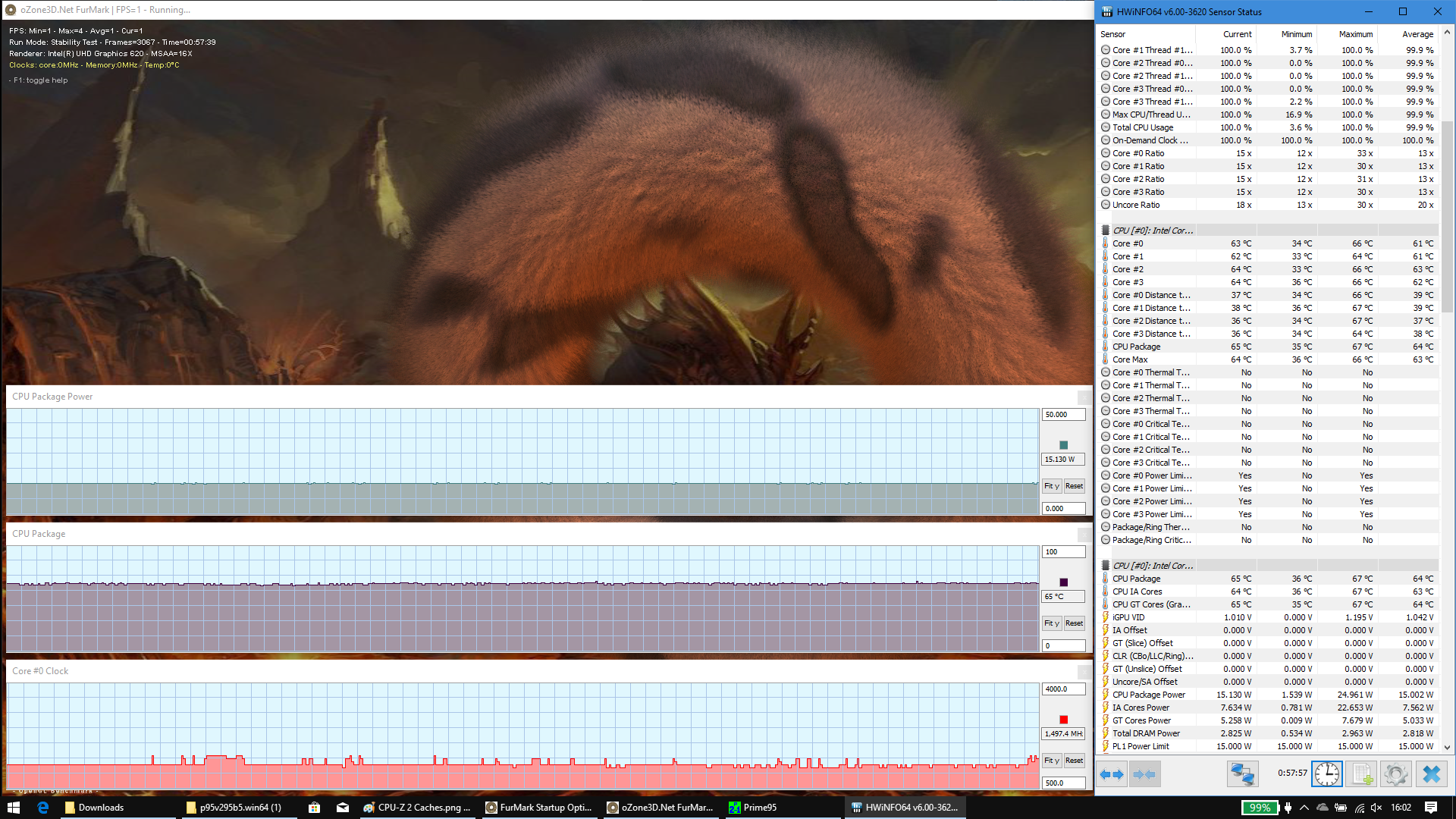Click the 4000.0 max field of Clock graph

coord(1063,689)
